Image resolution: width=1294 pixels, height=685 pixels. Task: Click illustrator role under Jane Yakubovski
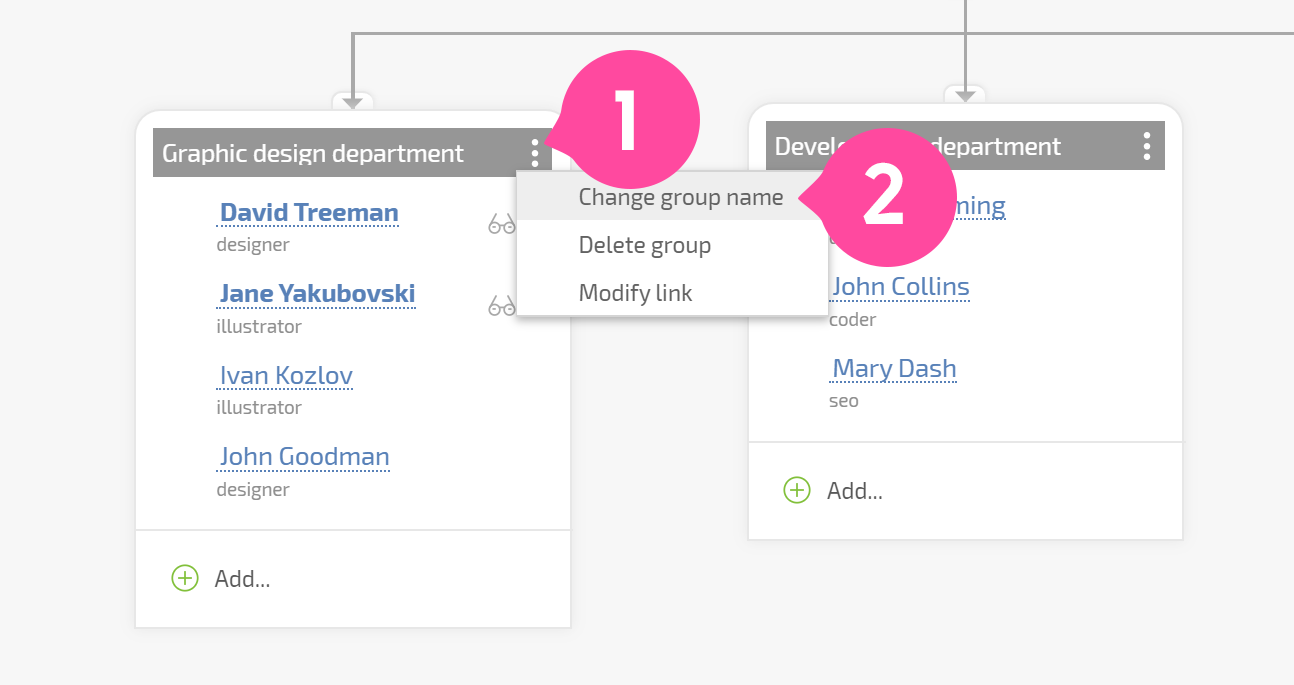pos(259,326)
